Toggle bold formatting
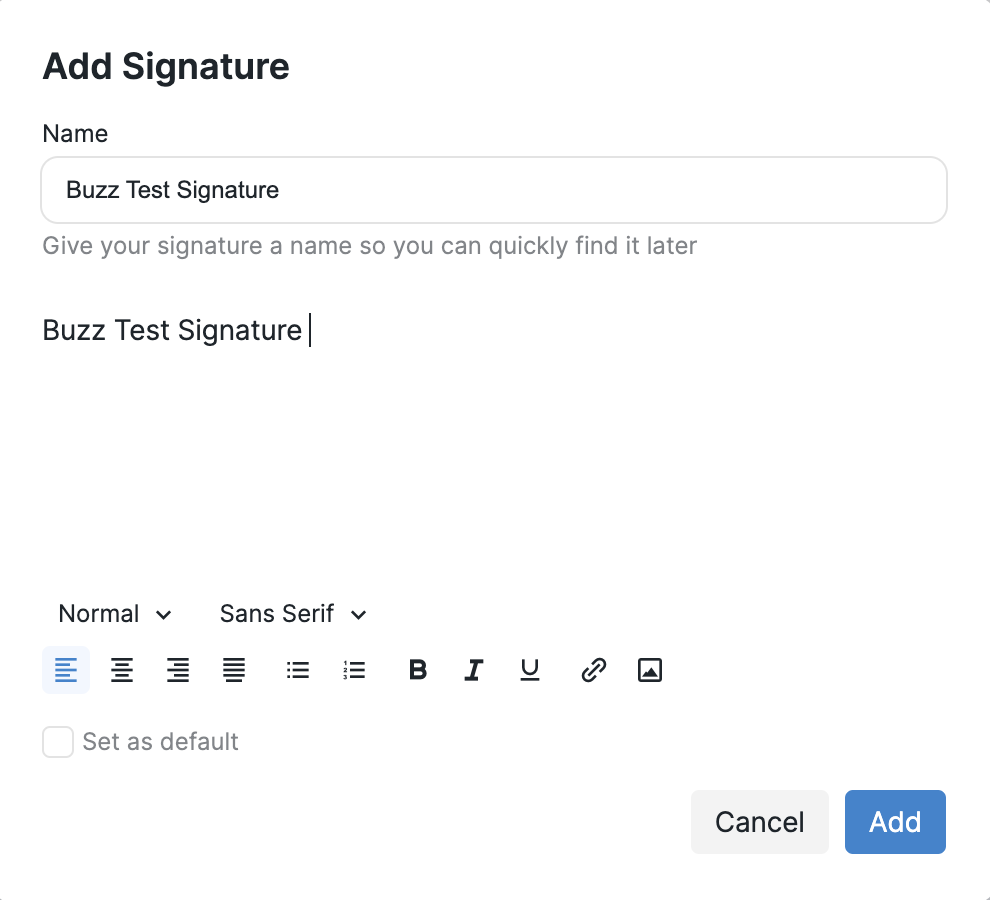Viewport: 990px width, 900px height. pos(418,670)
